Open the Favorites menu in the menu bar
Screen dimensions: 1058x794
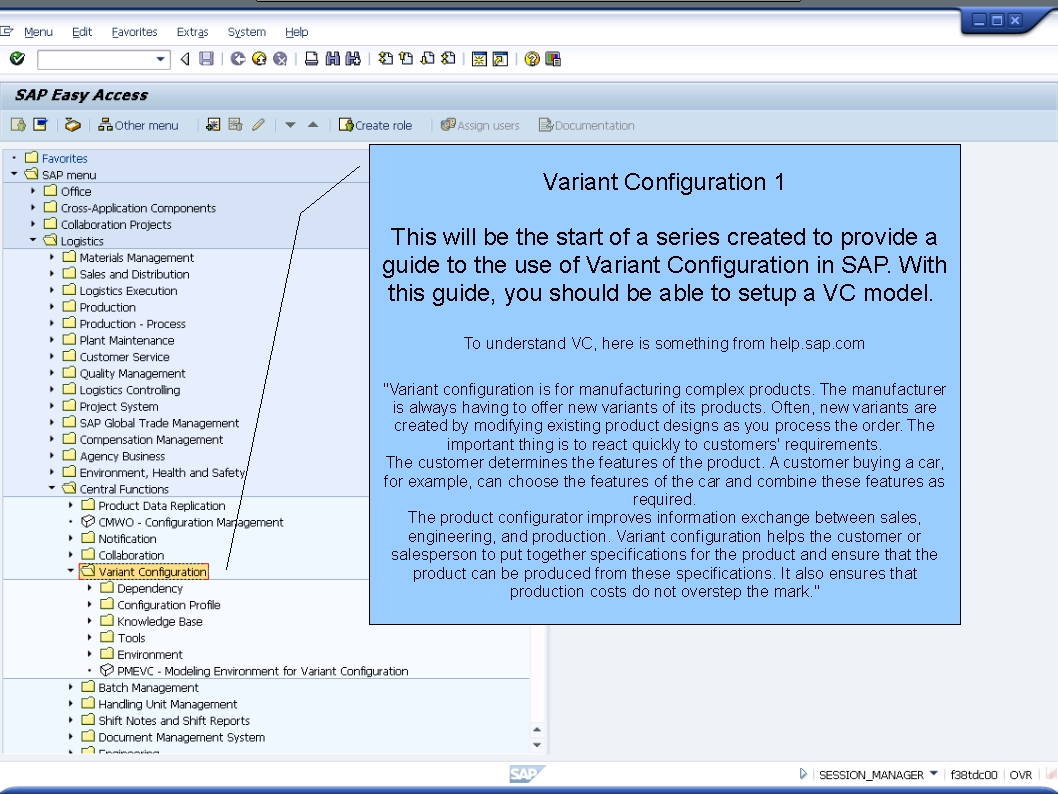(134, 31)
